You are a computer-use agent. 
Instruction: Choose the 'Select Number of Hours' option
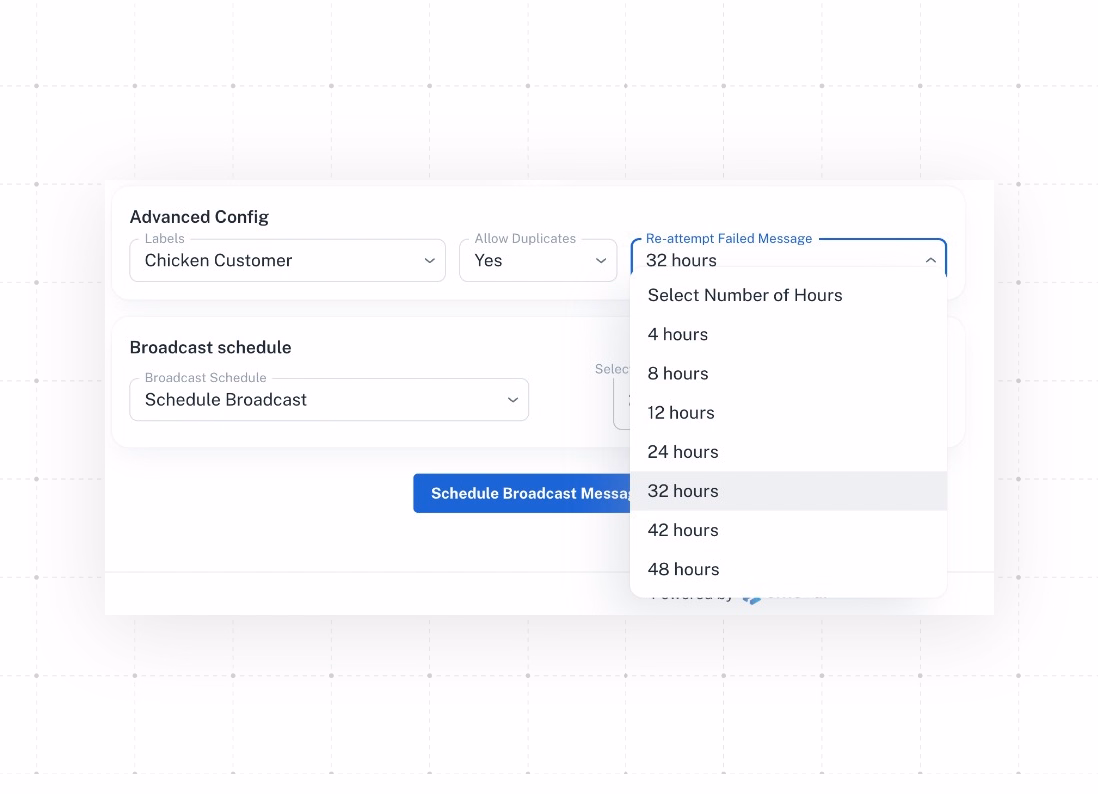[788, 295]
